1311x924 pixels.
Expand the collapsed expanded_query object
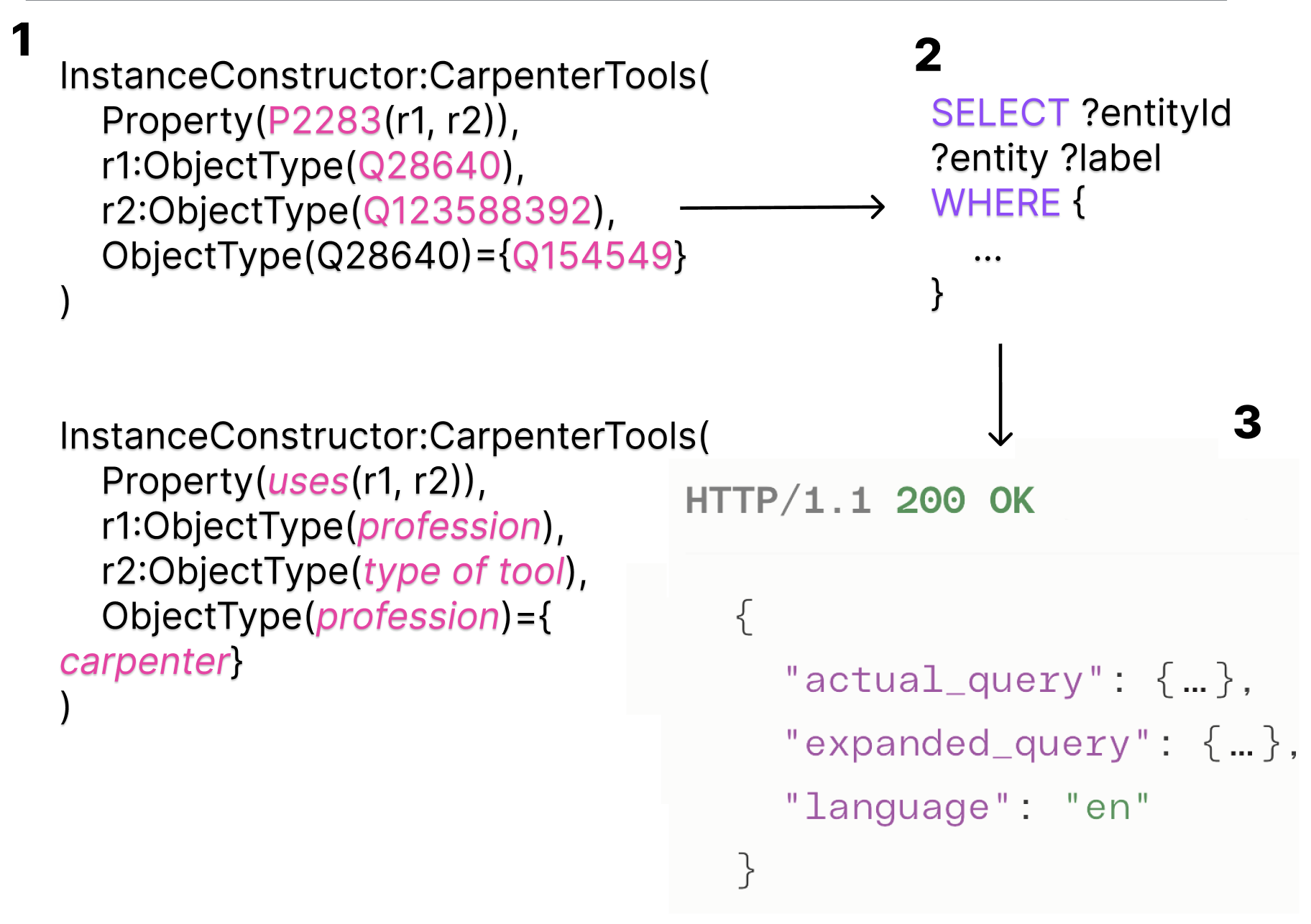click(1241, 744)
